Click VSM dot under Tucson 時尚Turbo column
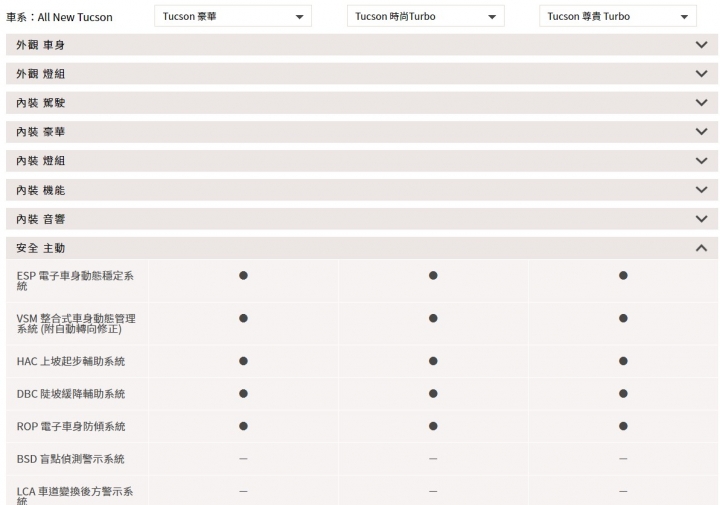Image resolution: width=720 pixels, height=505 pixels. [433, 318]
